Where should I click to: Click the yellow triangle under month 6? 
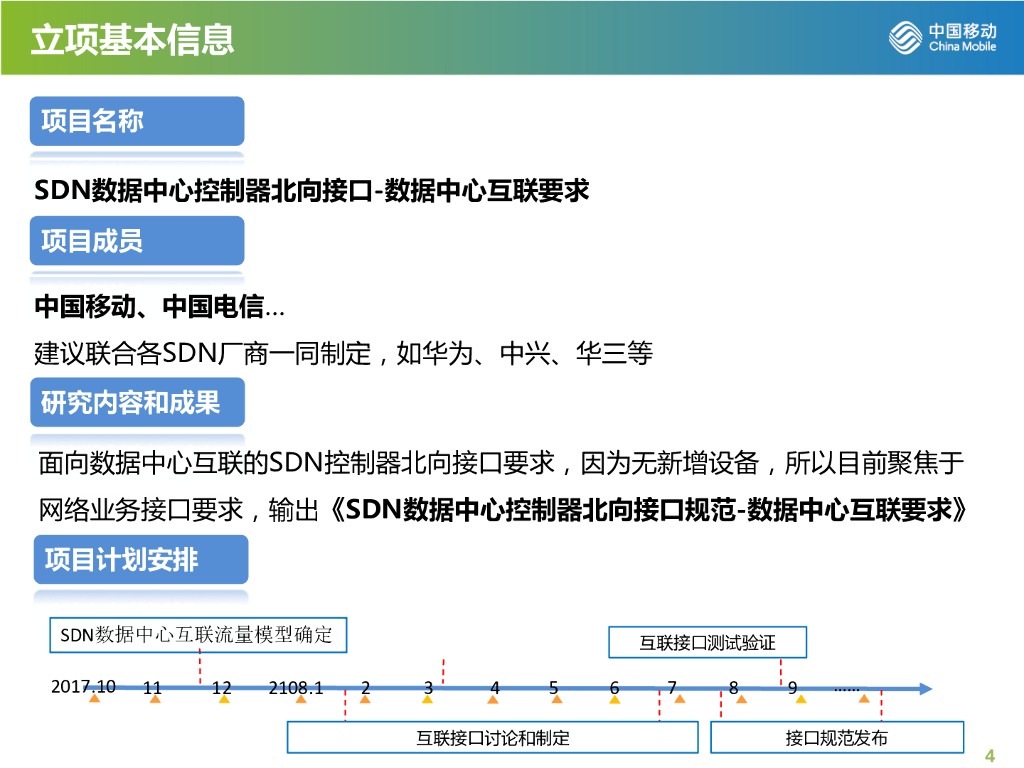(615, 699)
